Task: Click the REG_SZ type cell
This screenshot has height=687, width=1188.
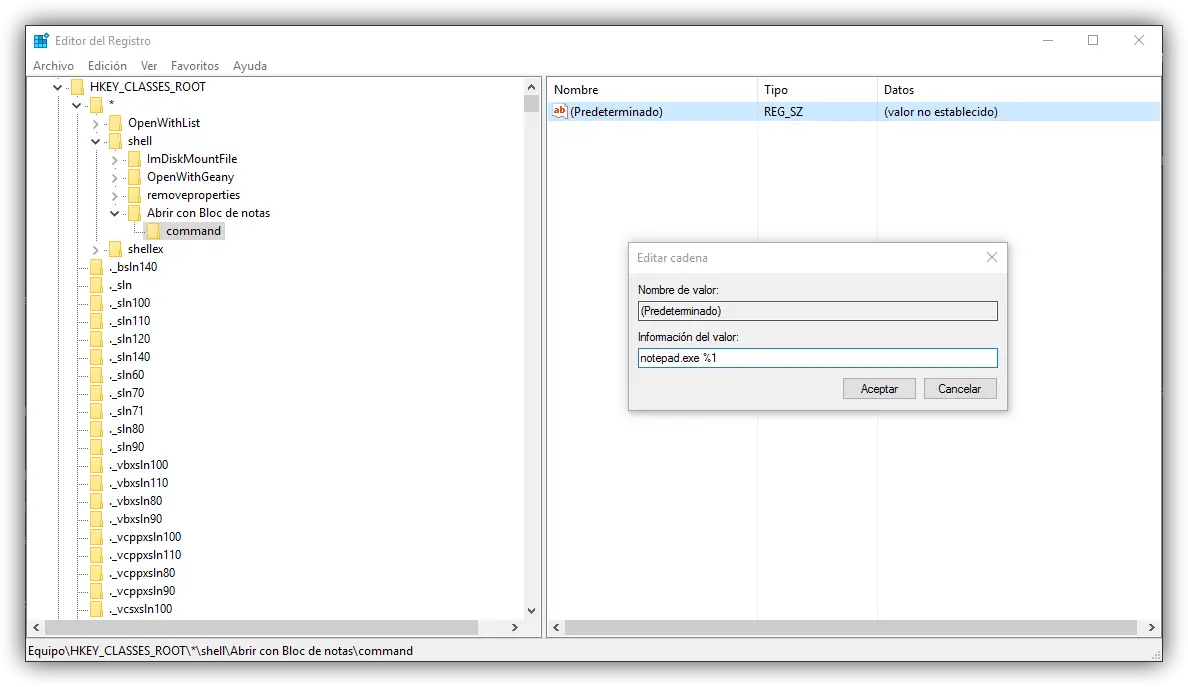Action: point(783,111)
